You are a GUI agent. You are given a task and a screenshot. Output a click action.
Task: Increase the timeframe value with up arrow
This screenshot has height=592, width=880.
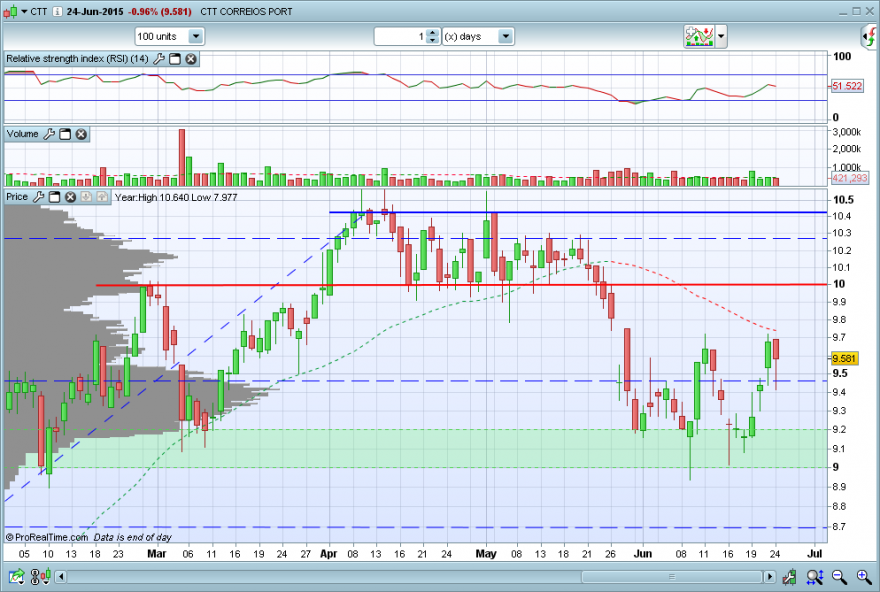[432, 33]
